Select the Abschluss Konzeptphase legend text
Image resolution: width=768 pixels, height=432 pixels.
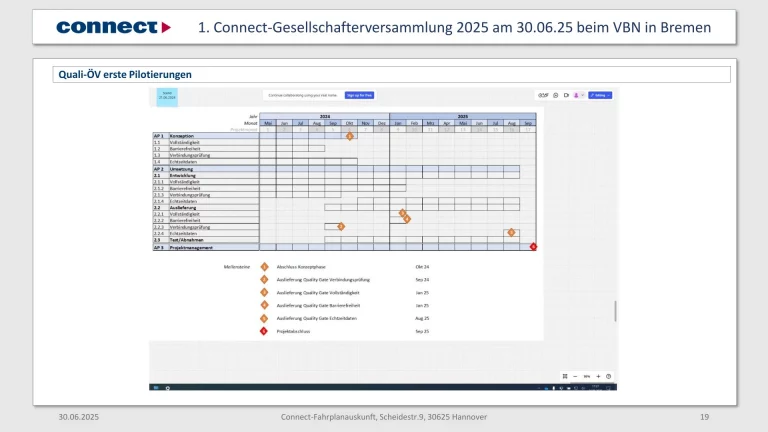pyautogui.click(x=301, y=267)
